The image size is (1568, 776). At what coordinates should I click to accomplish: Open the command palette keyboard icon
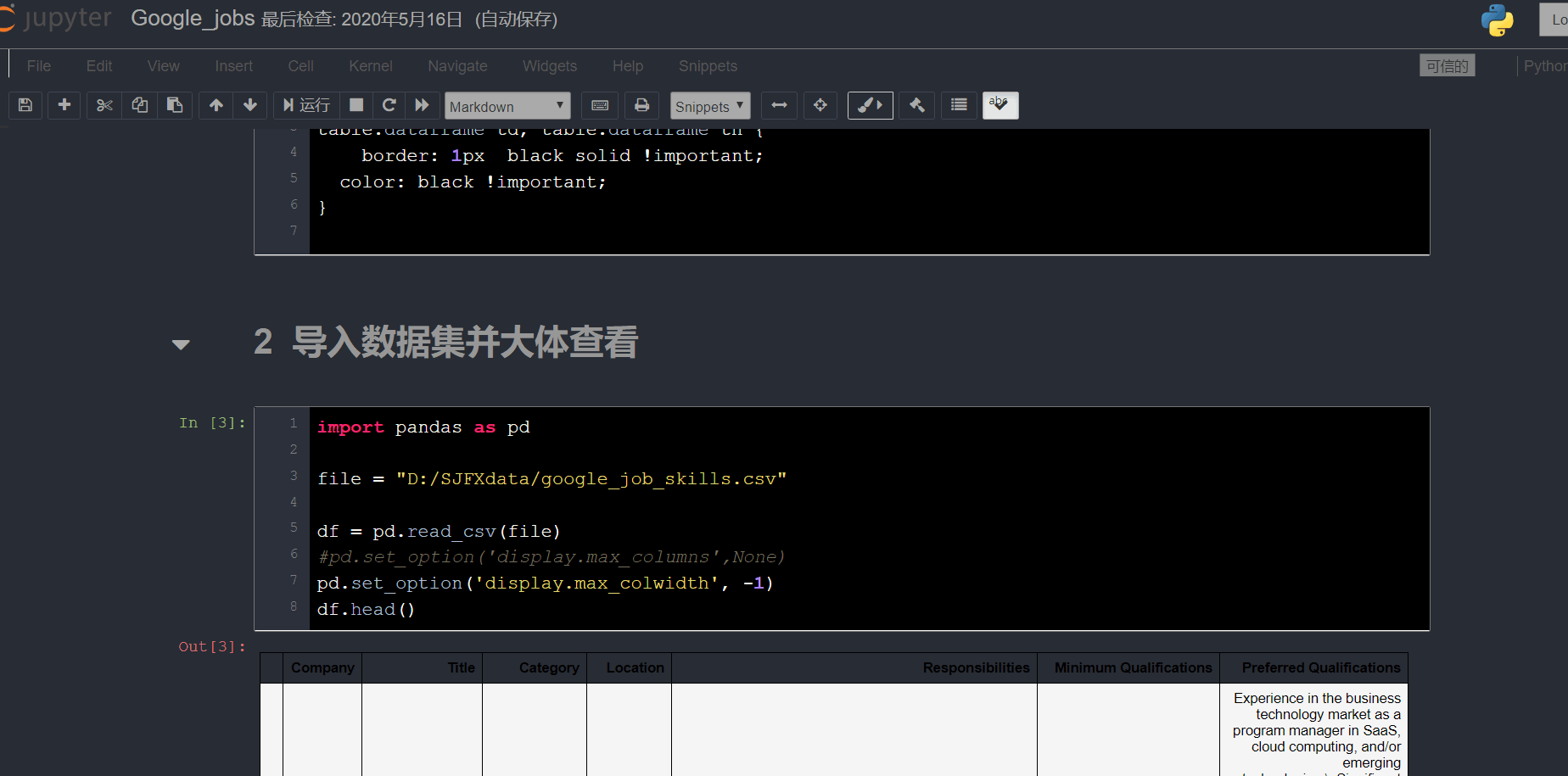pos(600,105)
